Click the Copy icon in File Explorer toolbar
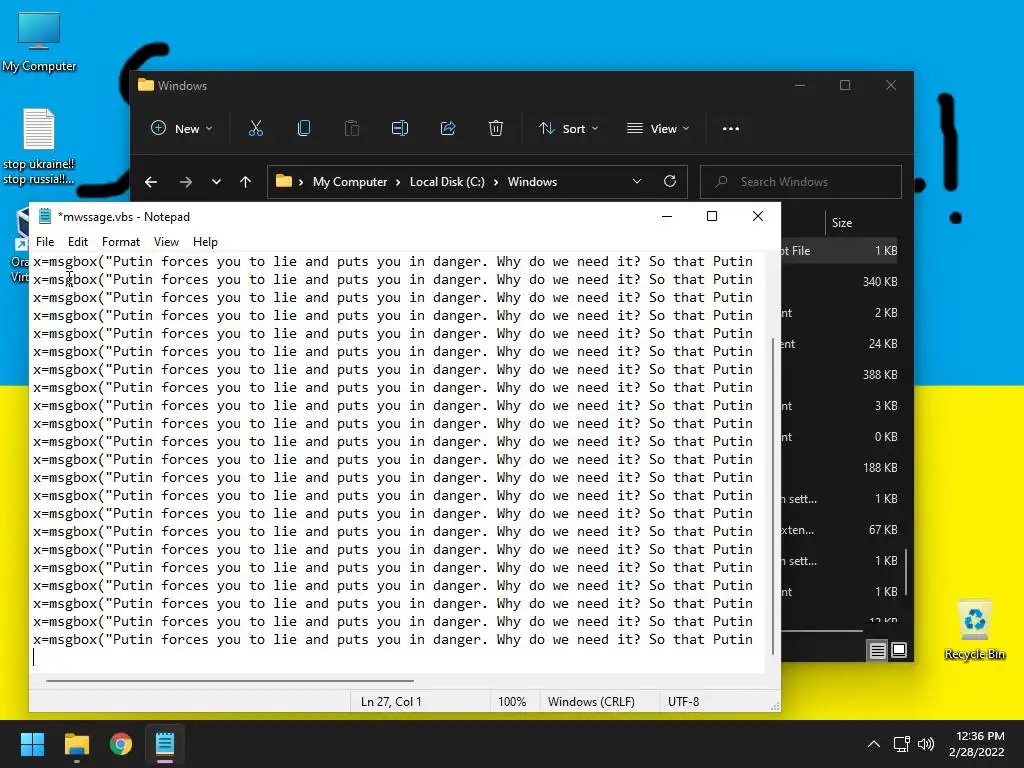Image resolution: width=1024 pixels, height=768 pixels. click(x=304, y=129)
